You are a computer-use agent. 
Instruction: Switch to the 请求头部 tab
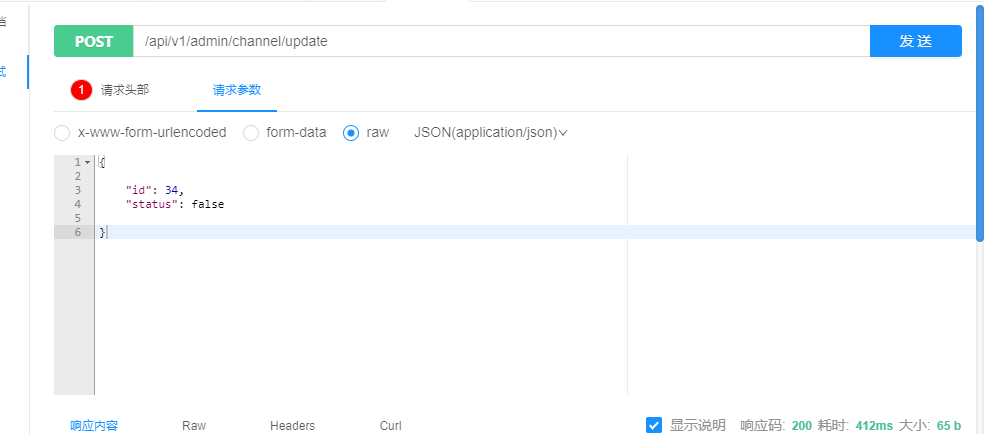tap(125, 90)
